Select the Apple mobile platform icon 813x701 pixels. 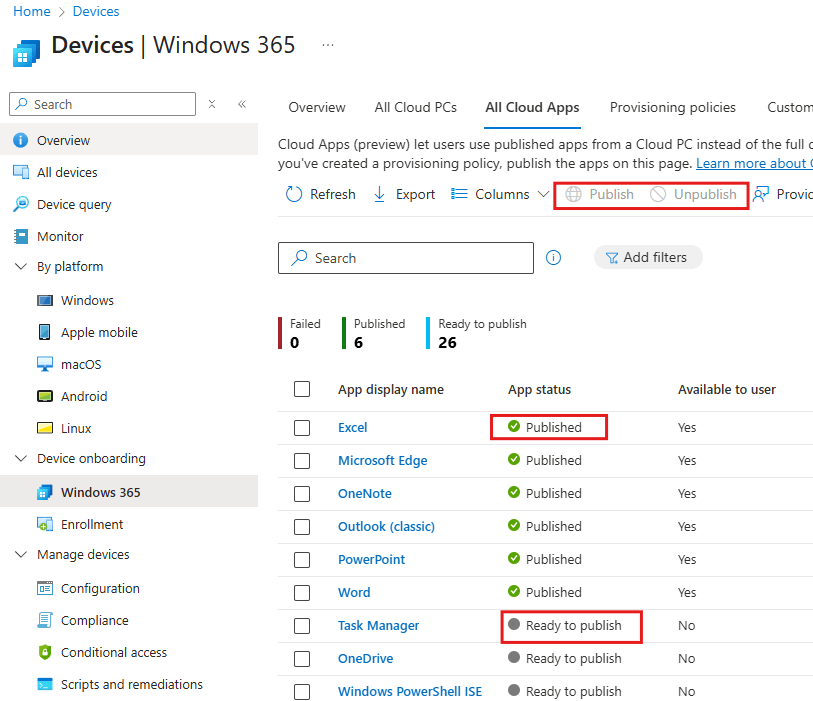[x=45, y=333]
